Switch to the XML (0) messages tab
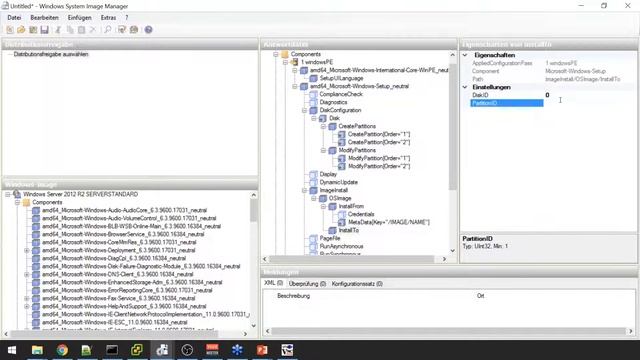Image resolution: width=640 pixels, height=360 pixels. tap(273, 283)
